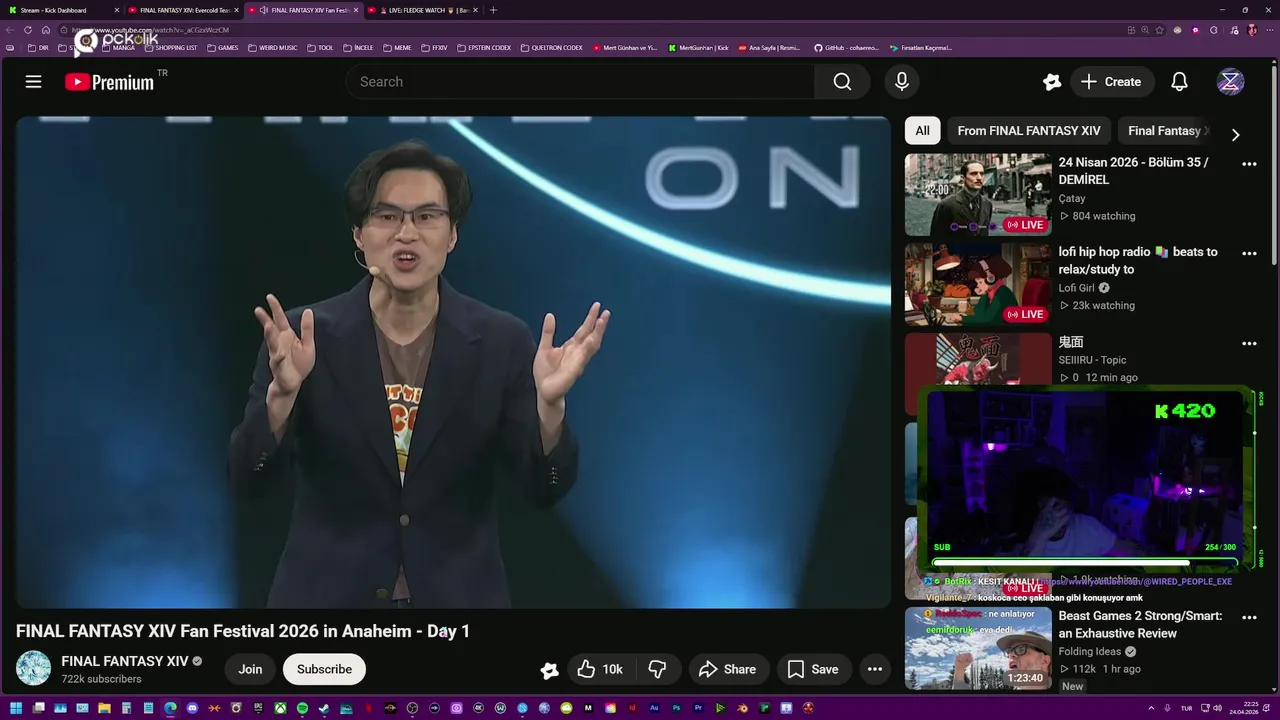The width and height of the screenshot is (1280, 720).
Task: Share the Fan Festival video
Action: pyautogui.click(x=727, y=669)
